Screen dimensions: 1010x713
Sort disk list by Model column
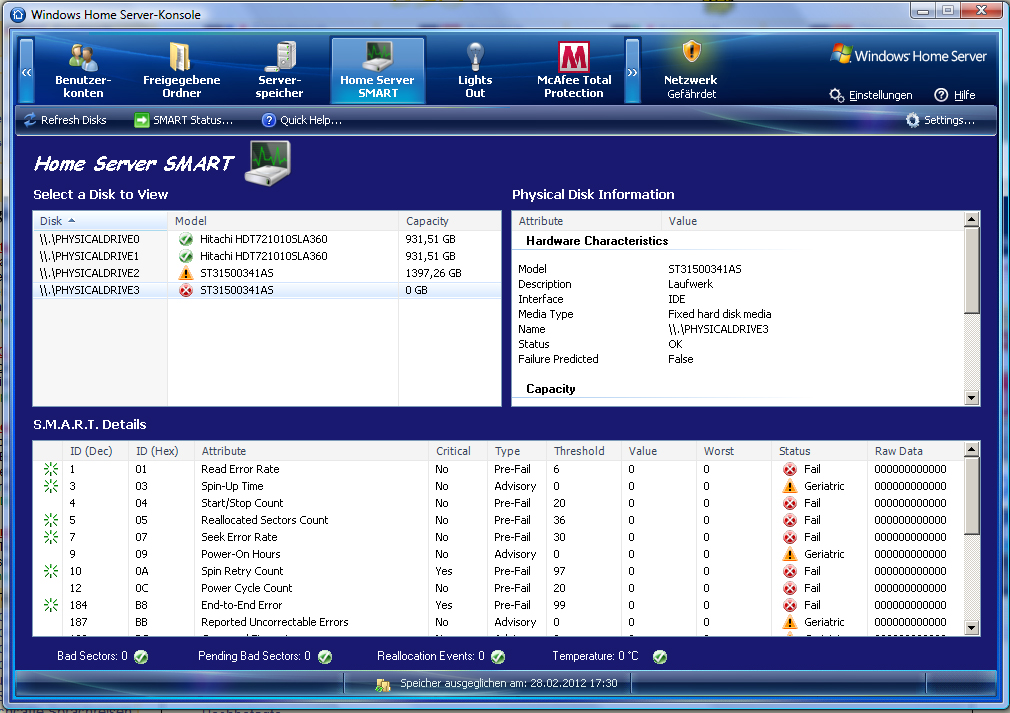tap(283, 221)
